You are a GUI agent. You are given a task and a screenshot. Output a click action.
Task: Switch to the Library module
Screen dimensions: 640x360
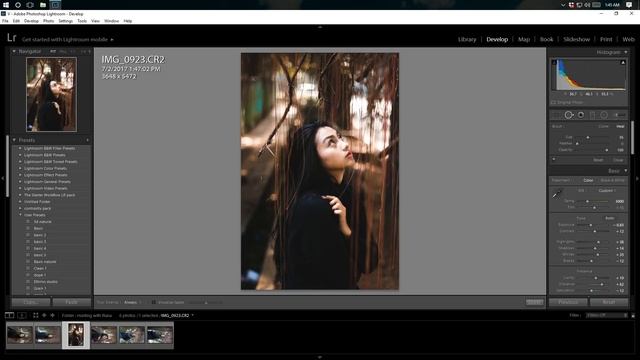click(467, 39)
